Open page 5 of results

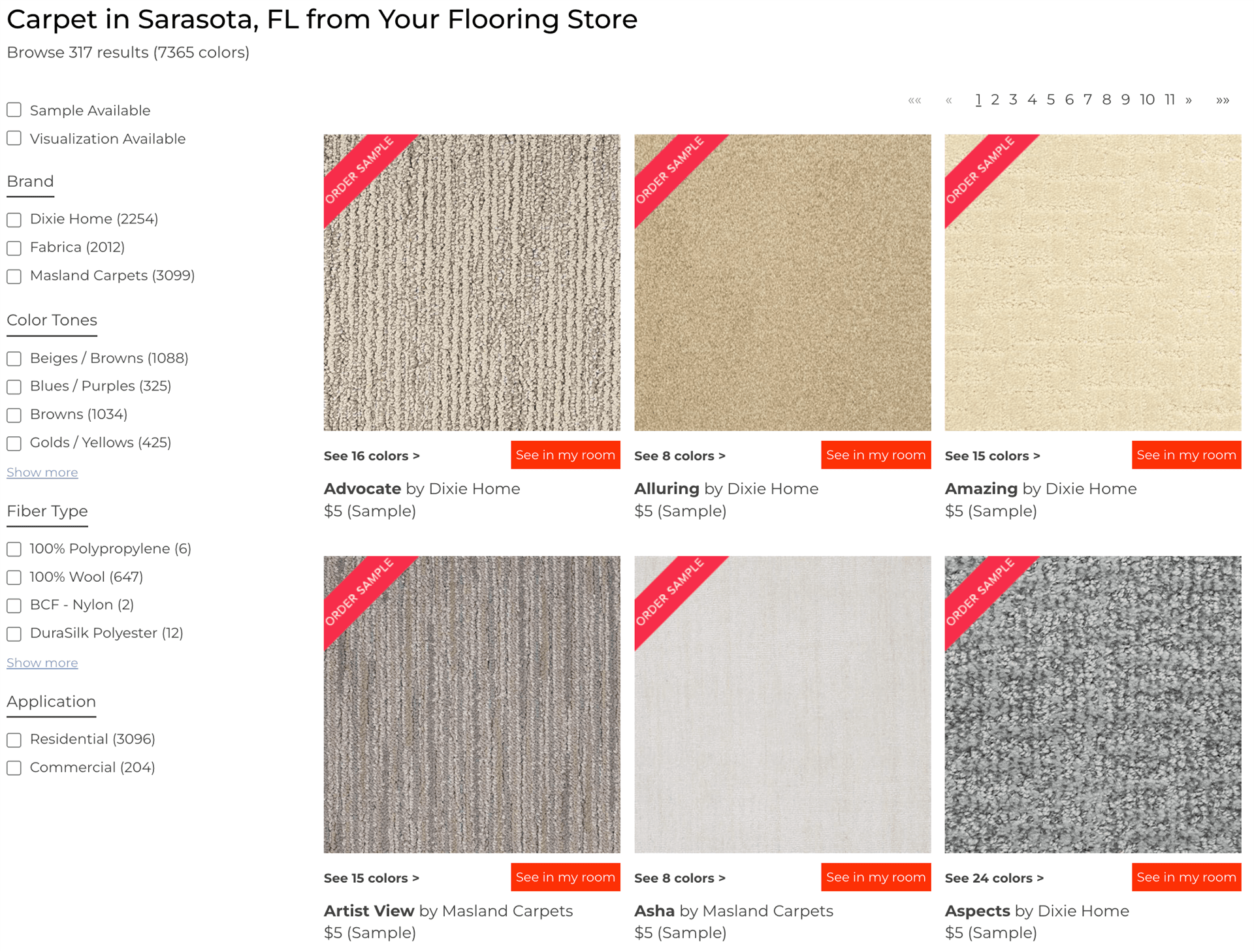[x=1050, y=100]
